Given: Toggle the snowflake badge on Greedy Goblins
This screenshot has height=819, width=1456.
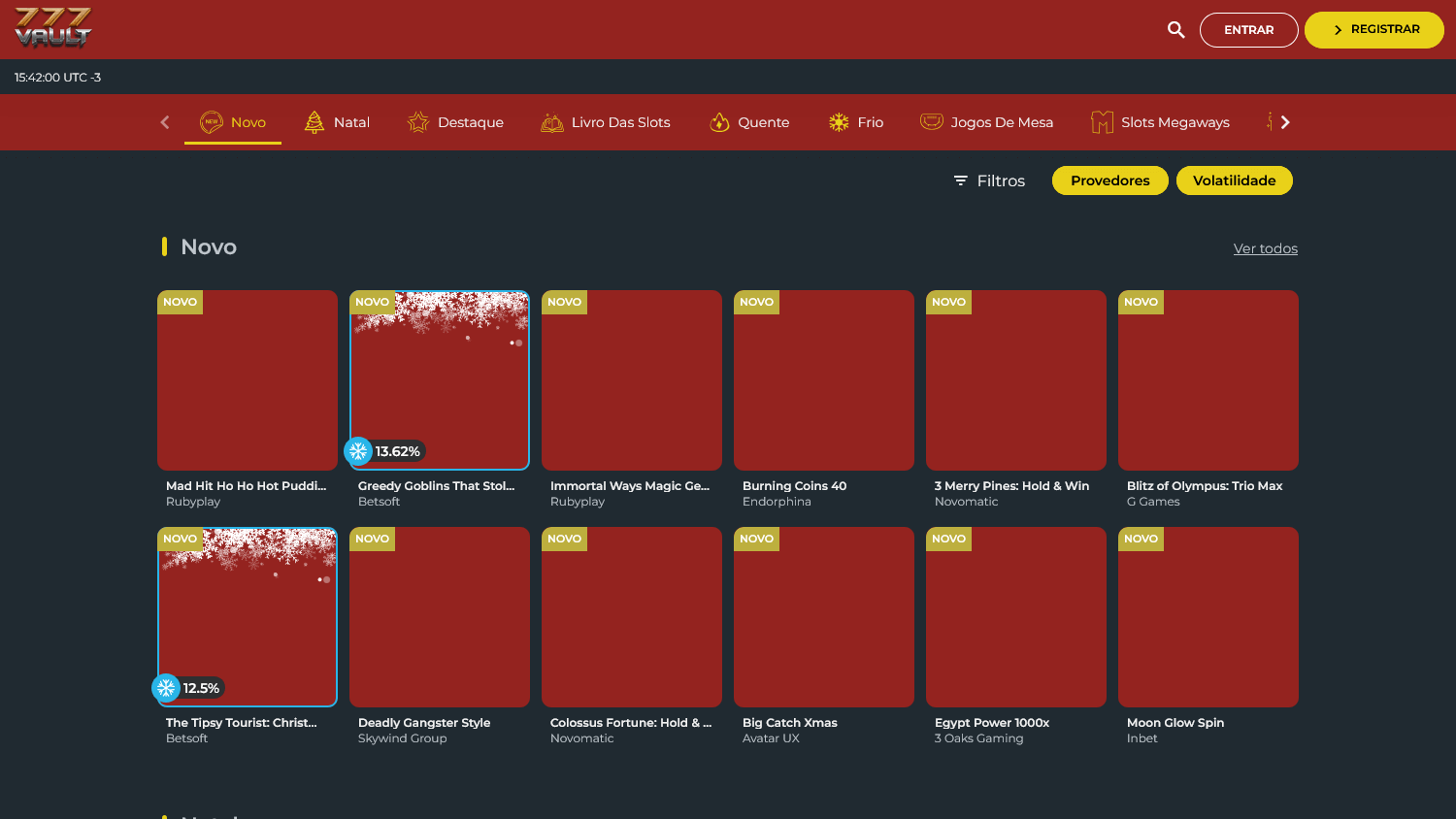Looking at the screenshot, I should click(x=359, y=450).
